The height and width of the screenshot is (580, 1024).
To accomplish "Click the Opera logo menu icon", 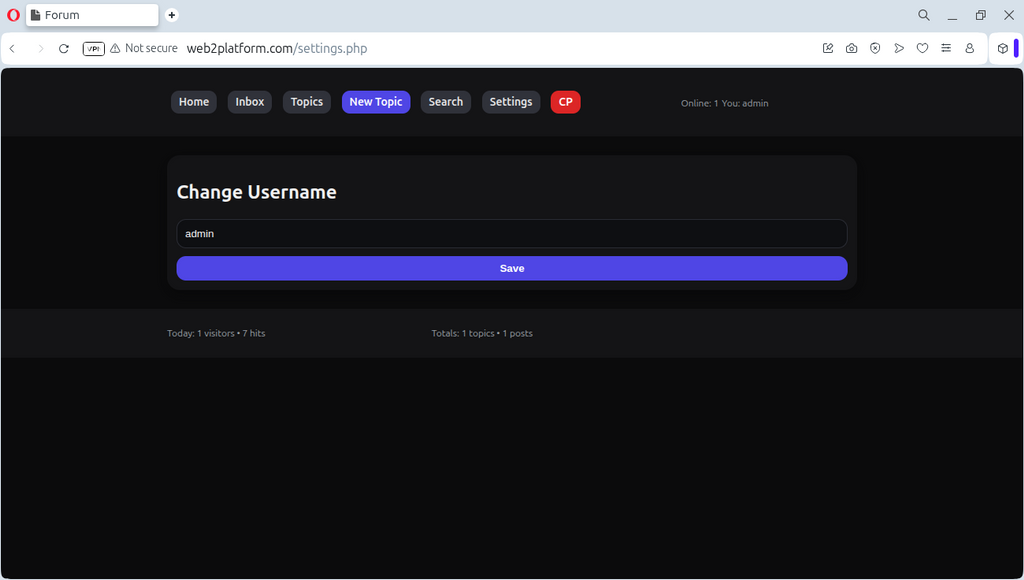I will coord(13,15).
